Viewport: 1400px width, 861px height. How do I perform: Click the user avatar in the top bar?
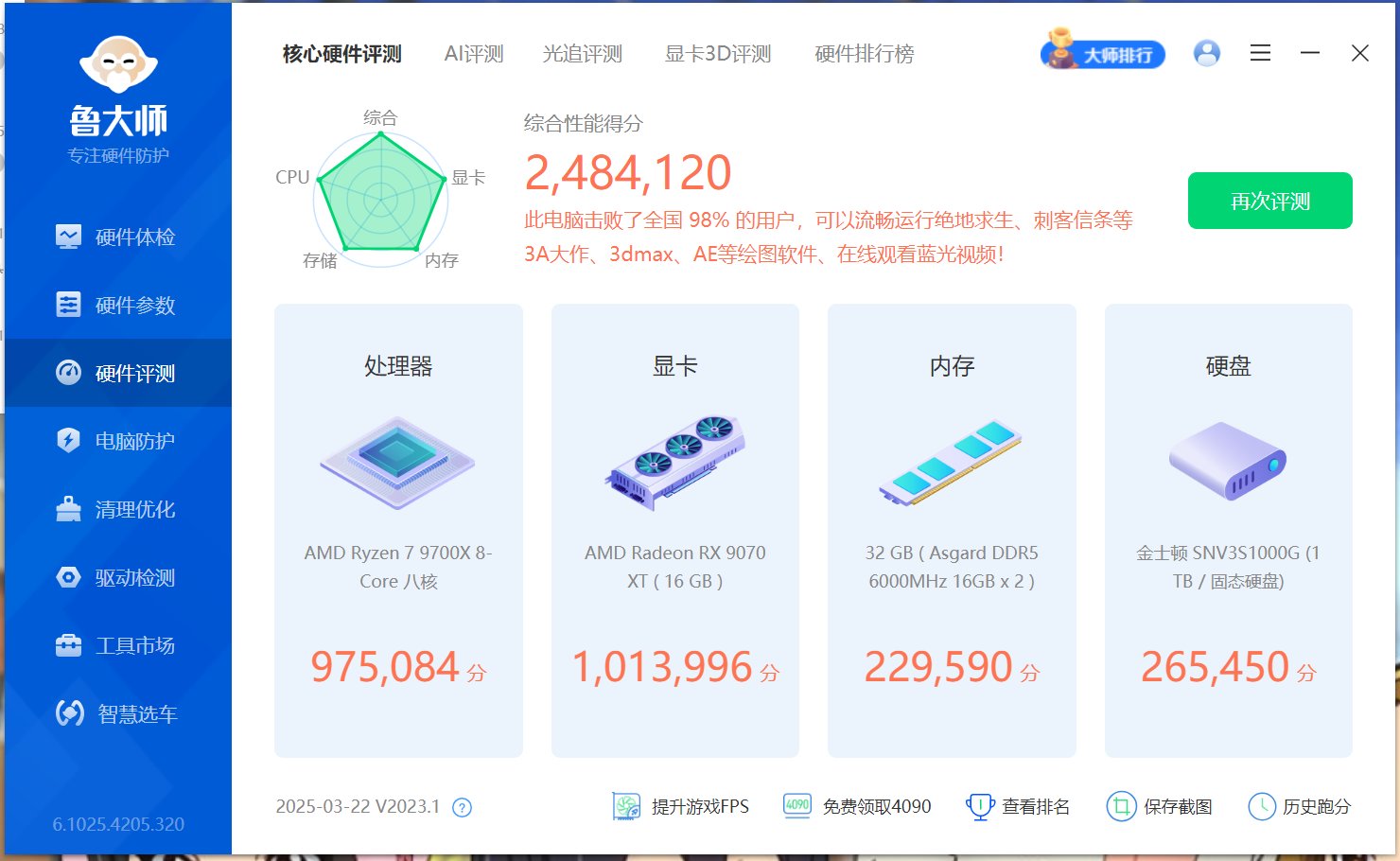click(x=1205, y=53)
